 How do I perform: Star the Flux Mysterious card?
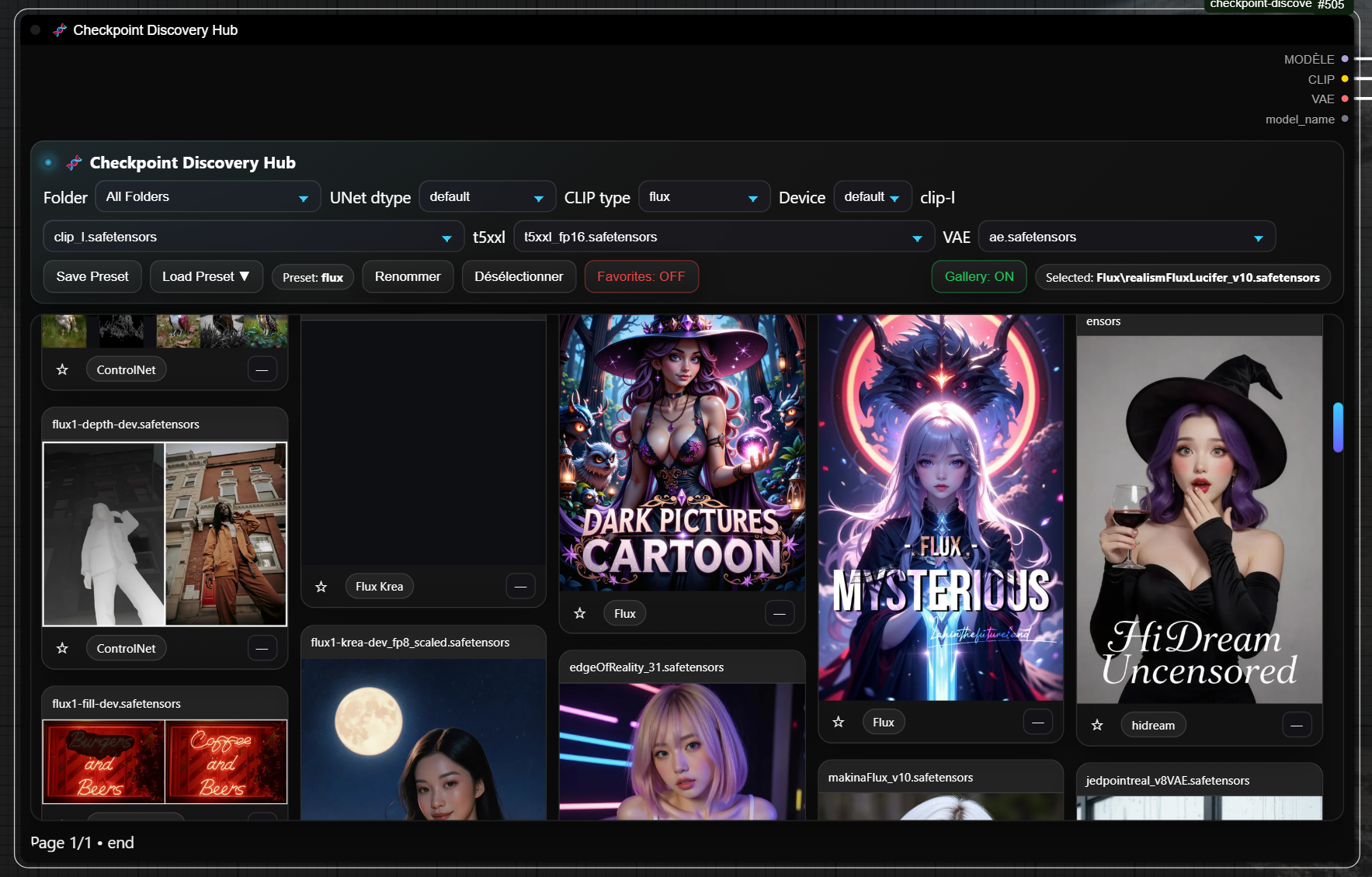(838, 722)
